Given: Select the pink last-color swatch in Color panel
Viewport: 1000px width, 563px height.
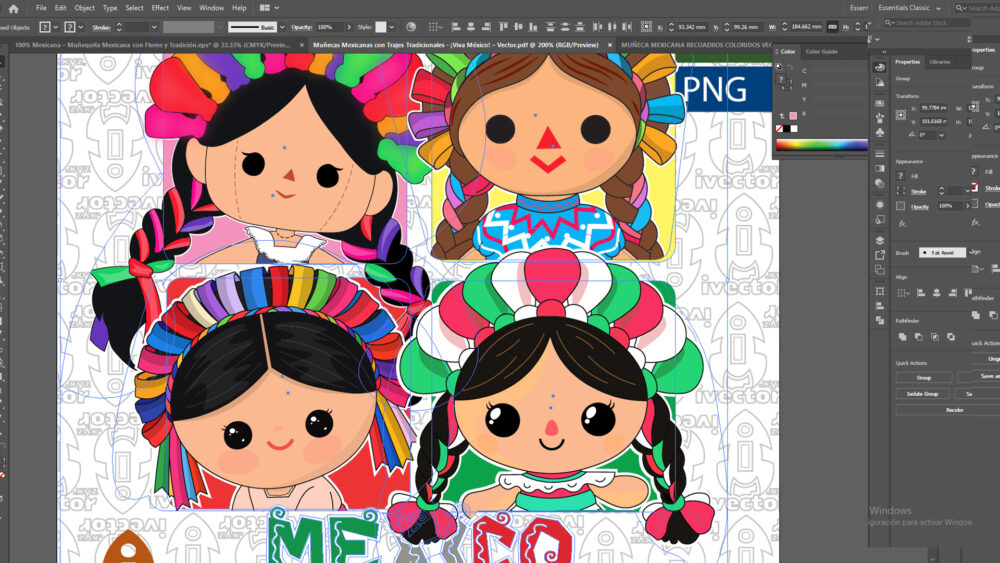Looking at the screenshot, I should pyautogui.click(x=793, y=115).
